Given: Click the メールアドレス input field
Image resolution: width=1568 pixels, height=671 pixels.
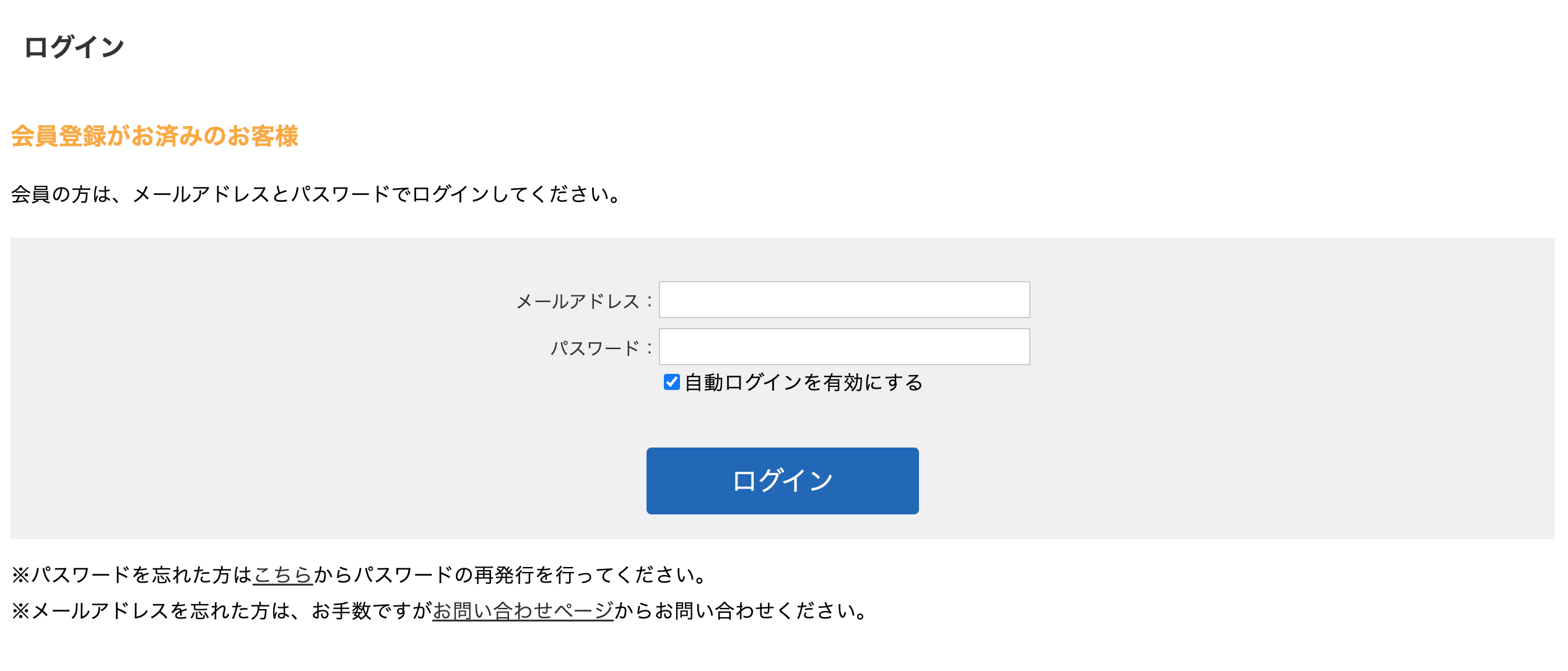Looking at the screenshot, I should click(x=844, y=300).
